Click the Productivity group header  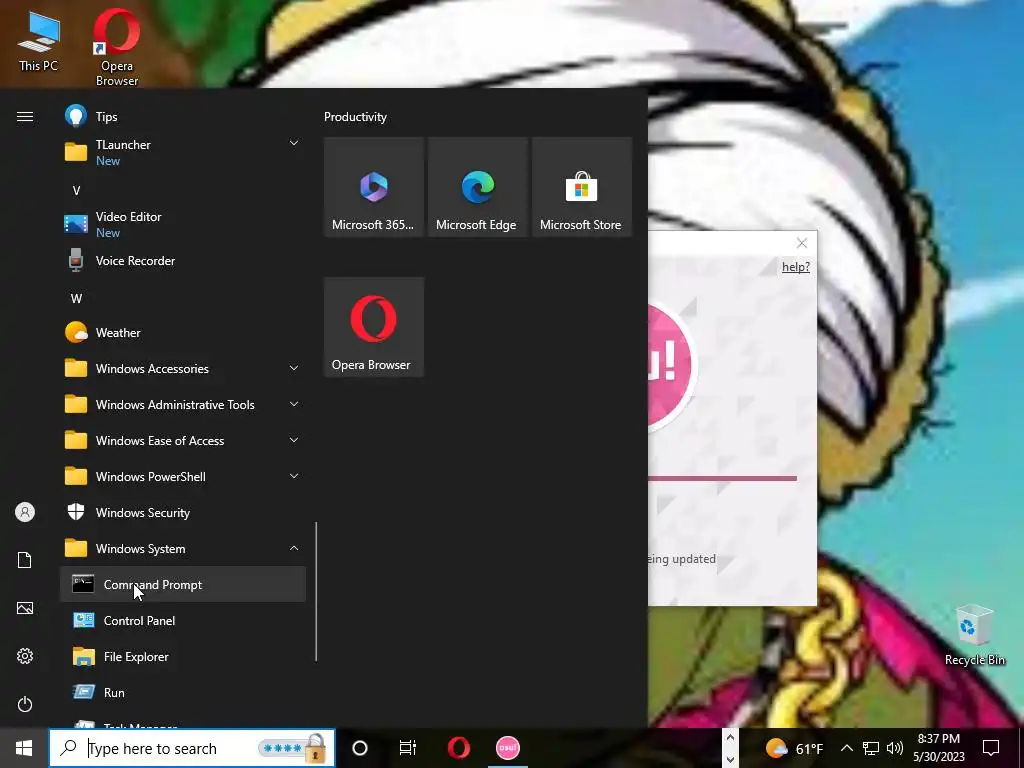(x=355, y=117)
